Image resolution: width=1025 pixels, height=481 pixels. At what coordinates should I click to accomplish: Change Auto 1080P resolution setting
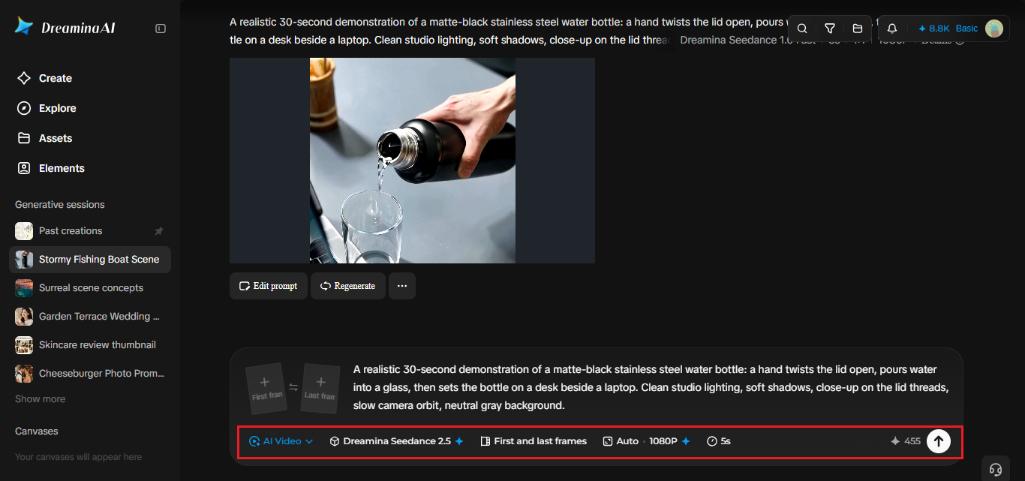646,441
